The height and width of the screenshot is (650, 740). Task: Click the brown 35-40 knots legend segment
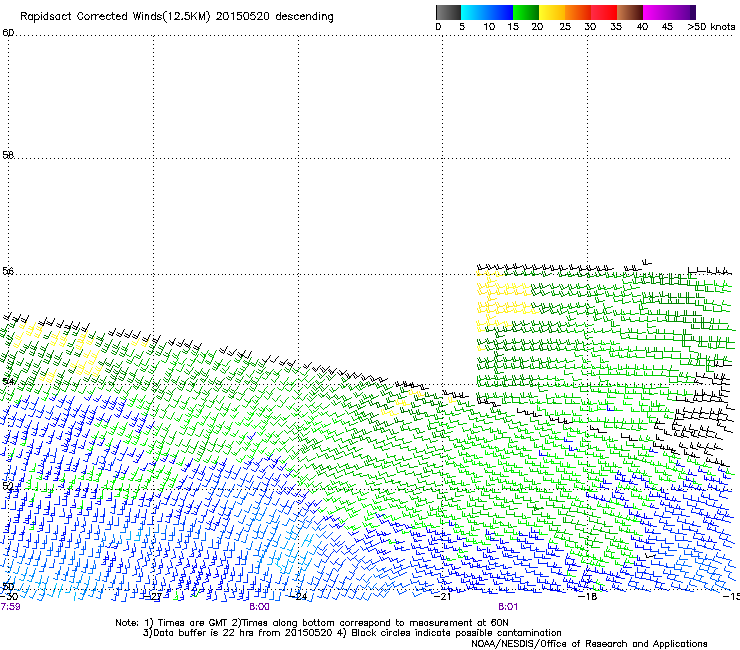point(630,12)
